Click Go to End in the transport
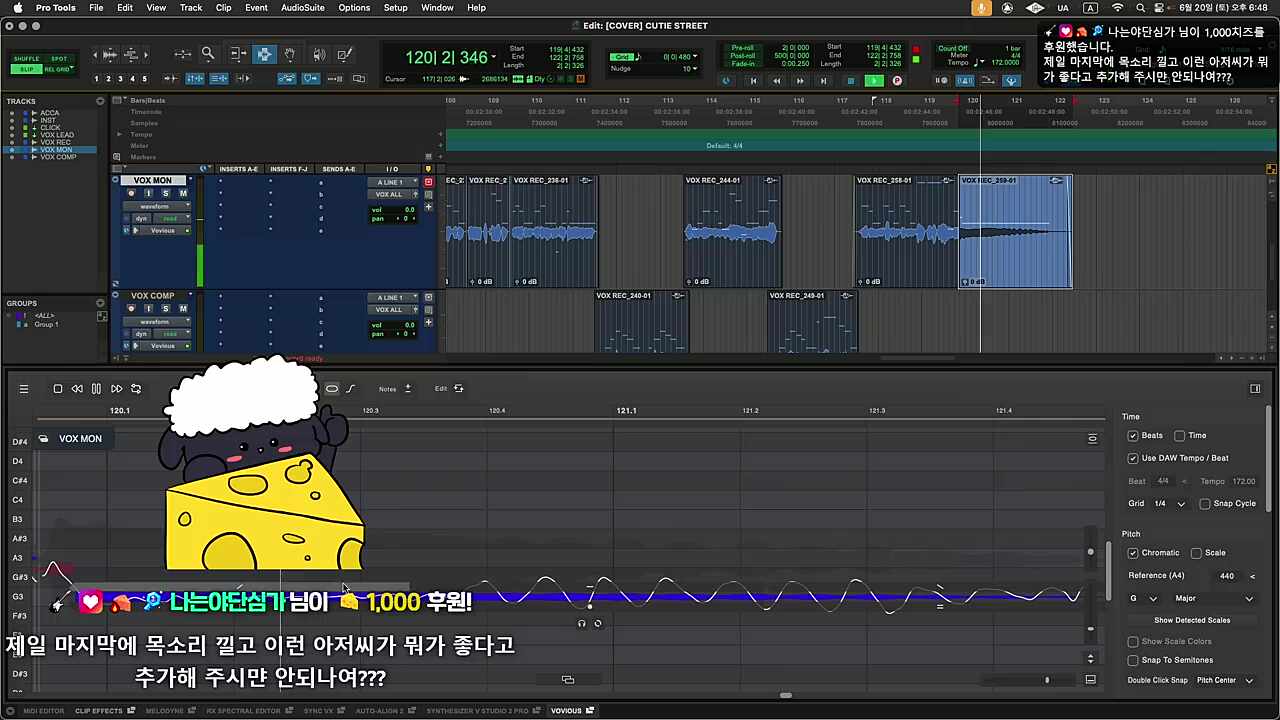 (x=823, y=81)
